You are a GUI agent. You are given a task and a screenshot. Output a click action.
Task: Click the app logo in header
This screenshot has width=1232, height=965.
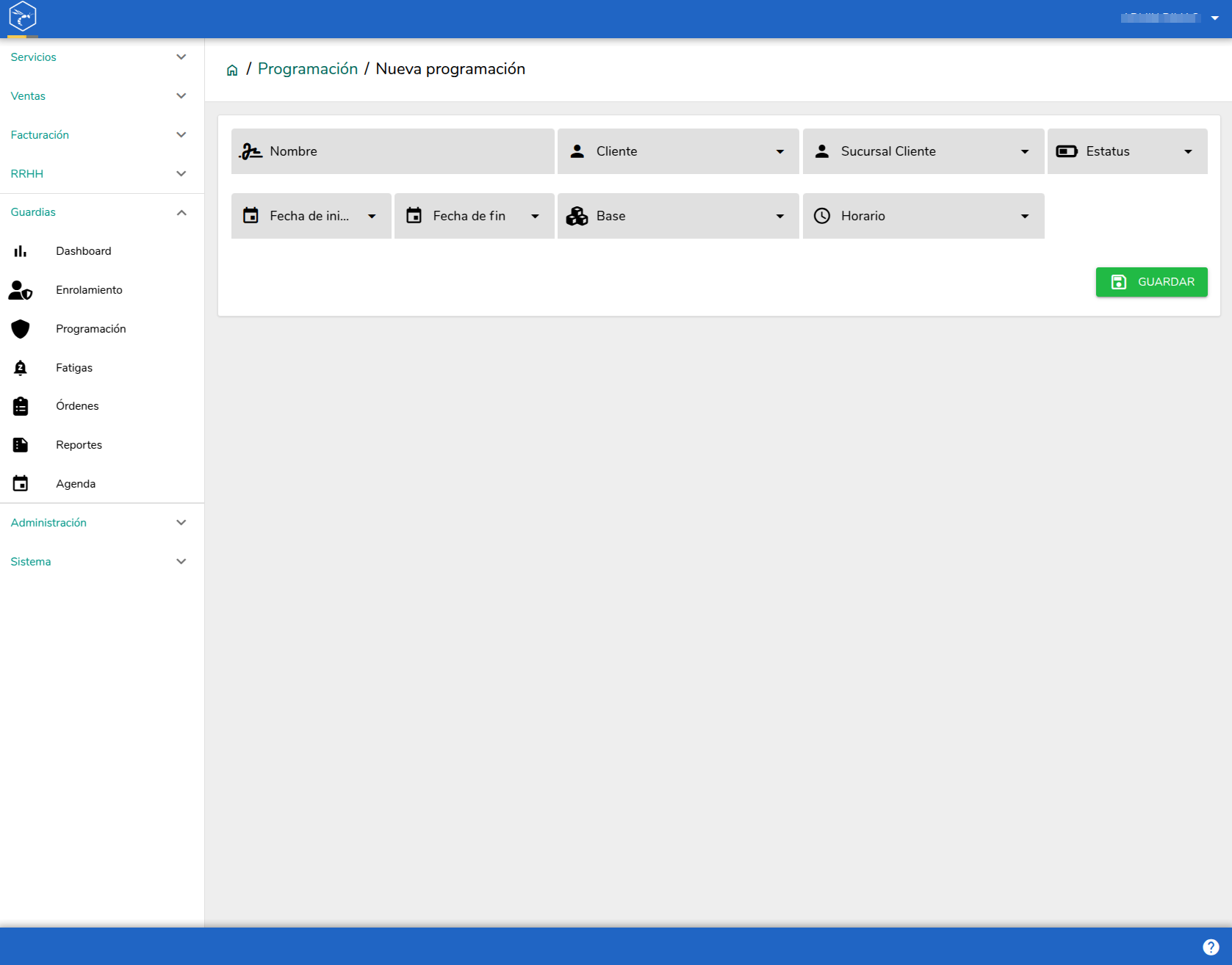[23, 16]
